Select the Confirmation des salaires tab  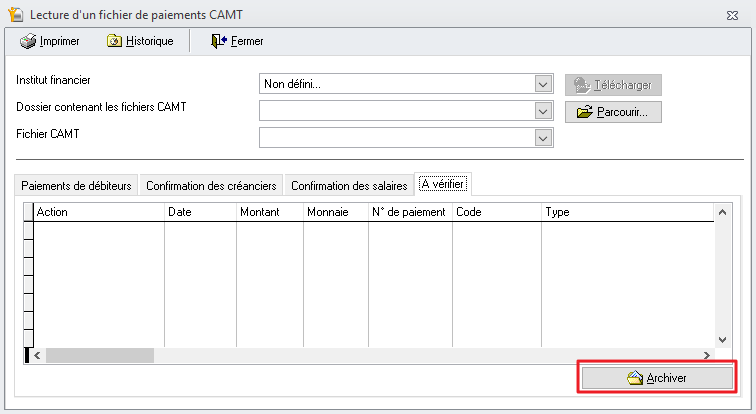pos(349,186)
